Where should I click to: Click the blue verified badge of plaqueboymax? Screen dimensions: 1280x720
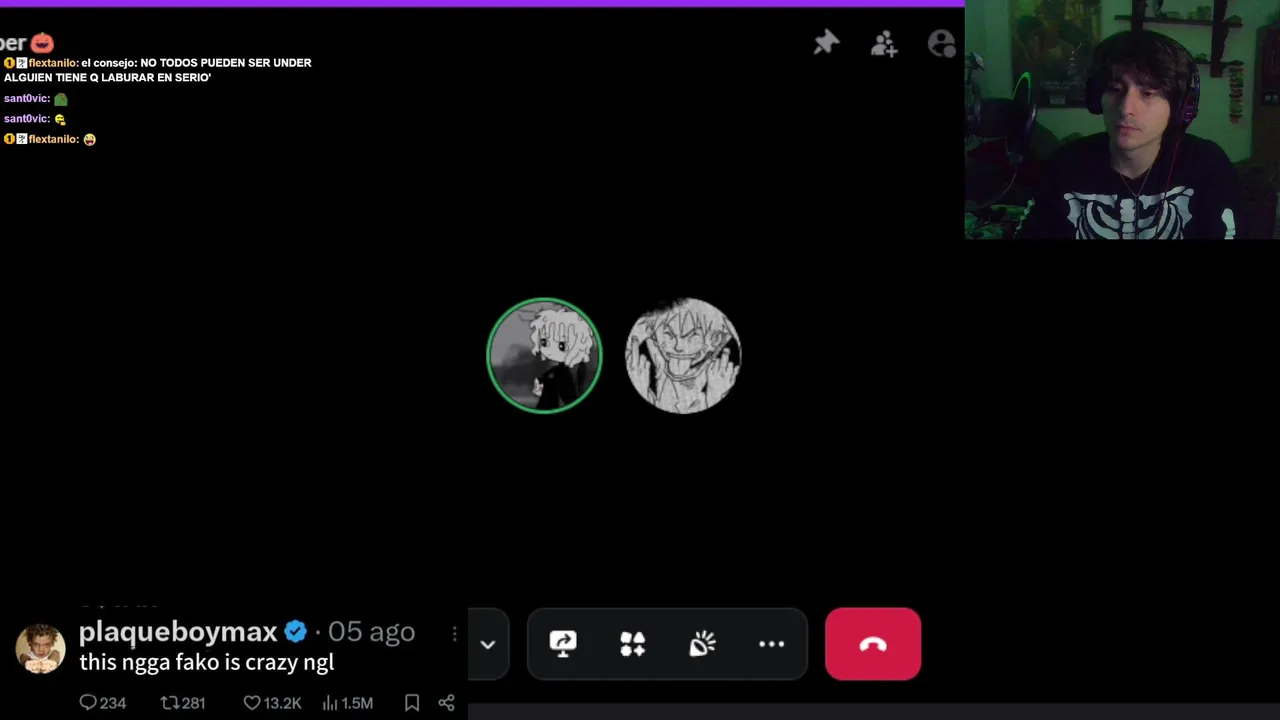[x=296, y=632]
